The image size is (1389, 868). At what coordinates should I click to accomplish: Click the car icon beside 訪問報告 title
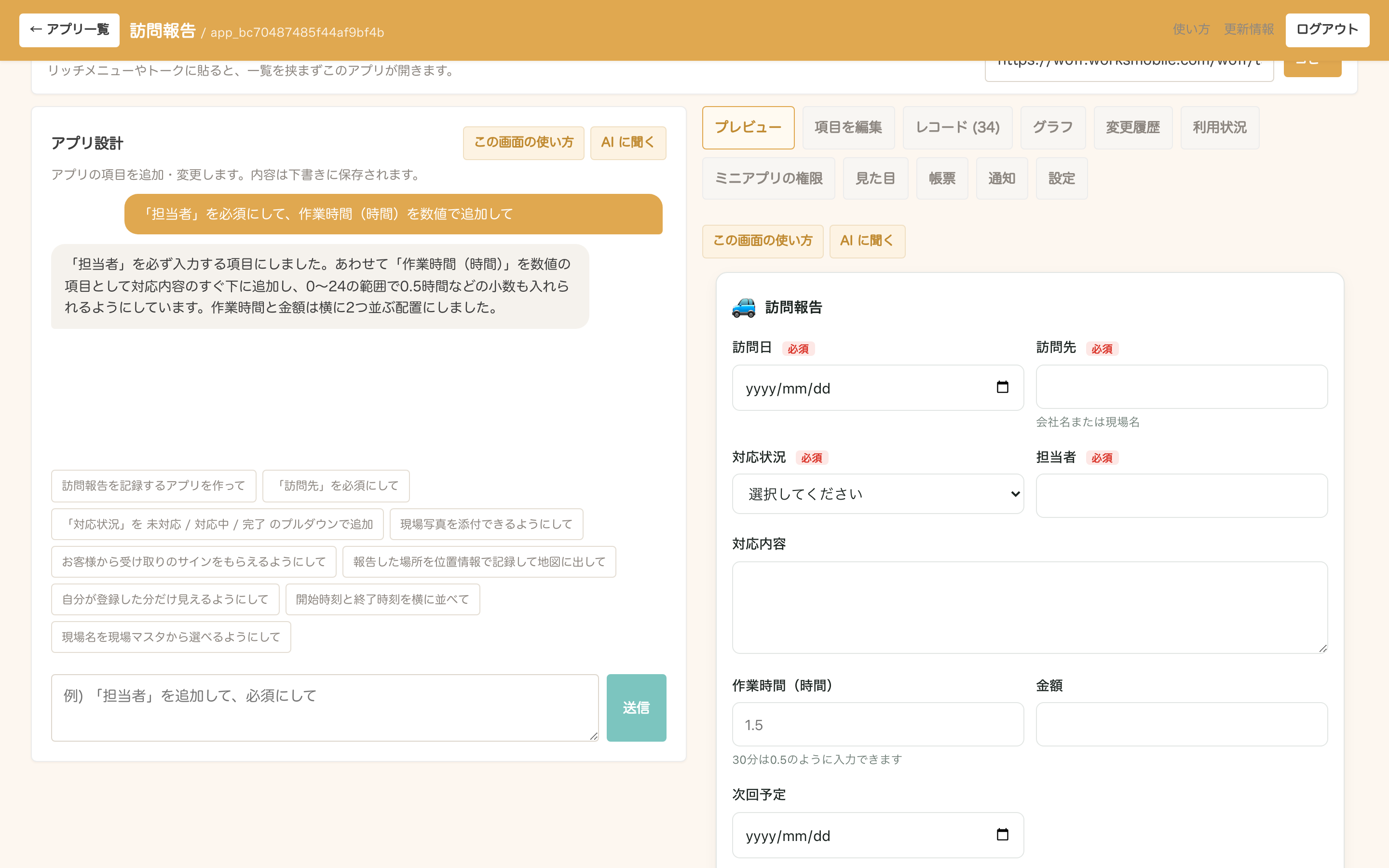pos(744,307)
